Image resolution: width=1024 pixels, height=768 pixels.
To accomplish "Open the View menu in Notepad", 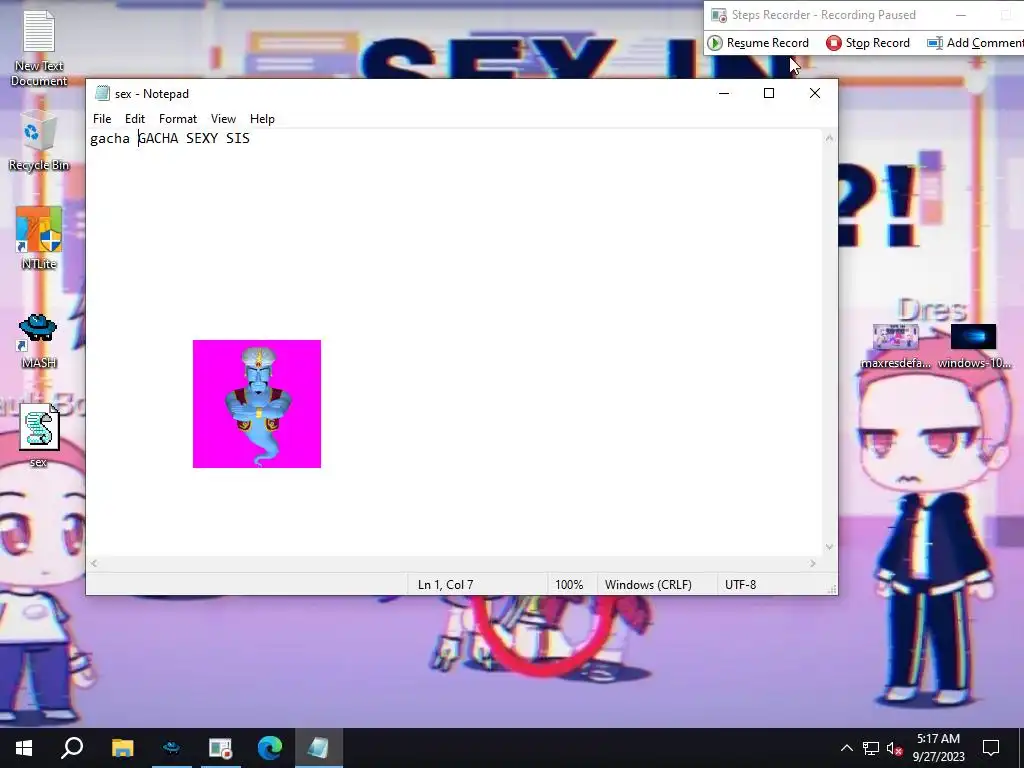I will click(223, 119).
